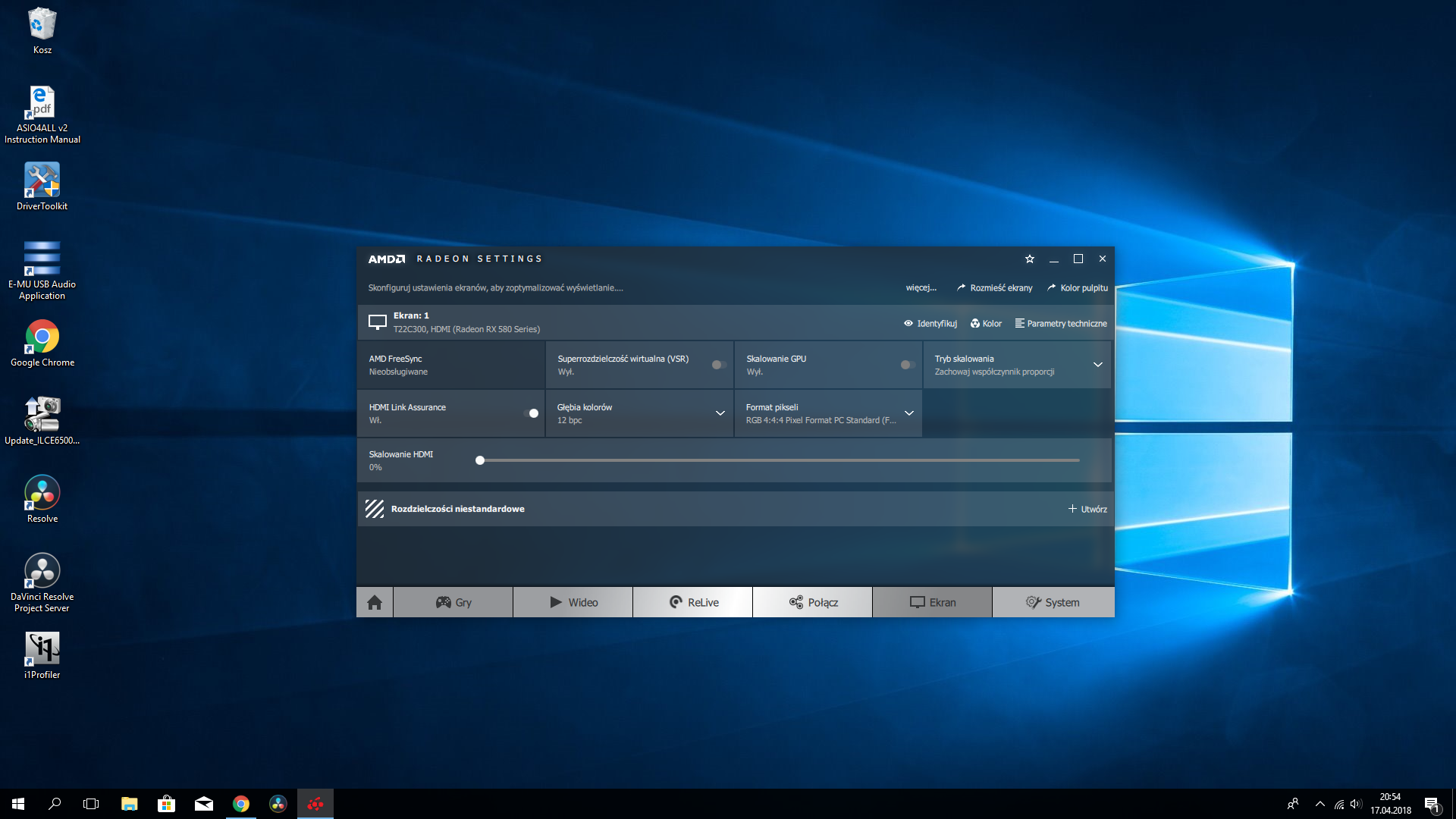Screen dimensions: 1456x819
Task: Switch to the ReLive tab
Action: coord(692,602)
